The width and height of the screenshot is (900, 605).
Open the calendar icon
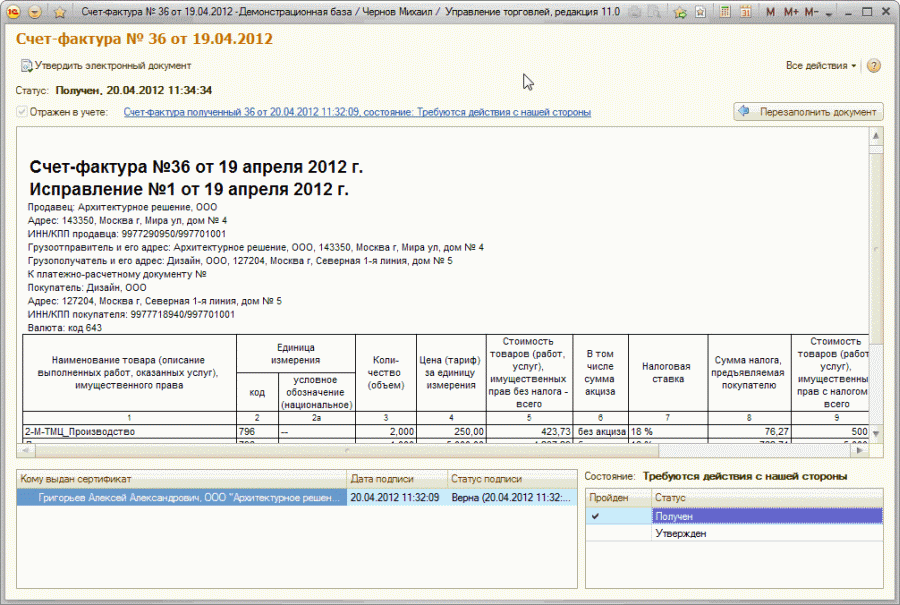(745, 11)
